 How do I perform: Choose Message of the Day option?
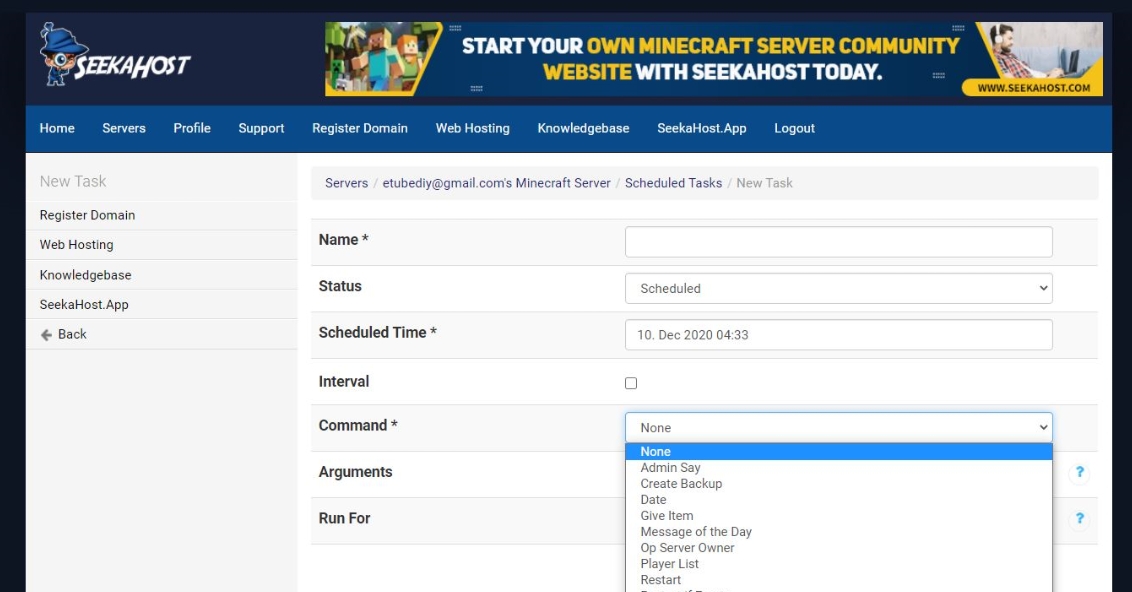[838, 532]
